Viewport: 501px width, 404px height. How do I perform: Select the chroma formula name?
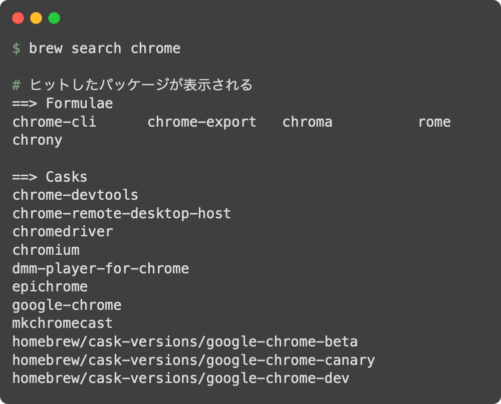click(307, 122)
